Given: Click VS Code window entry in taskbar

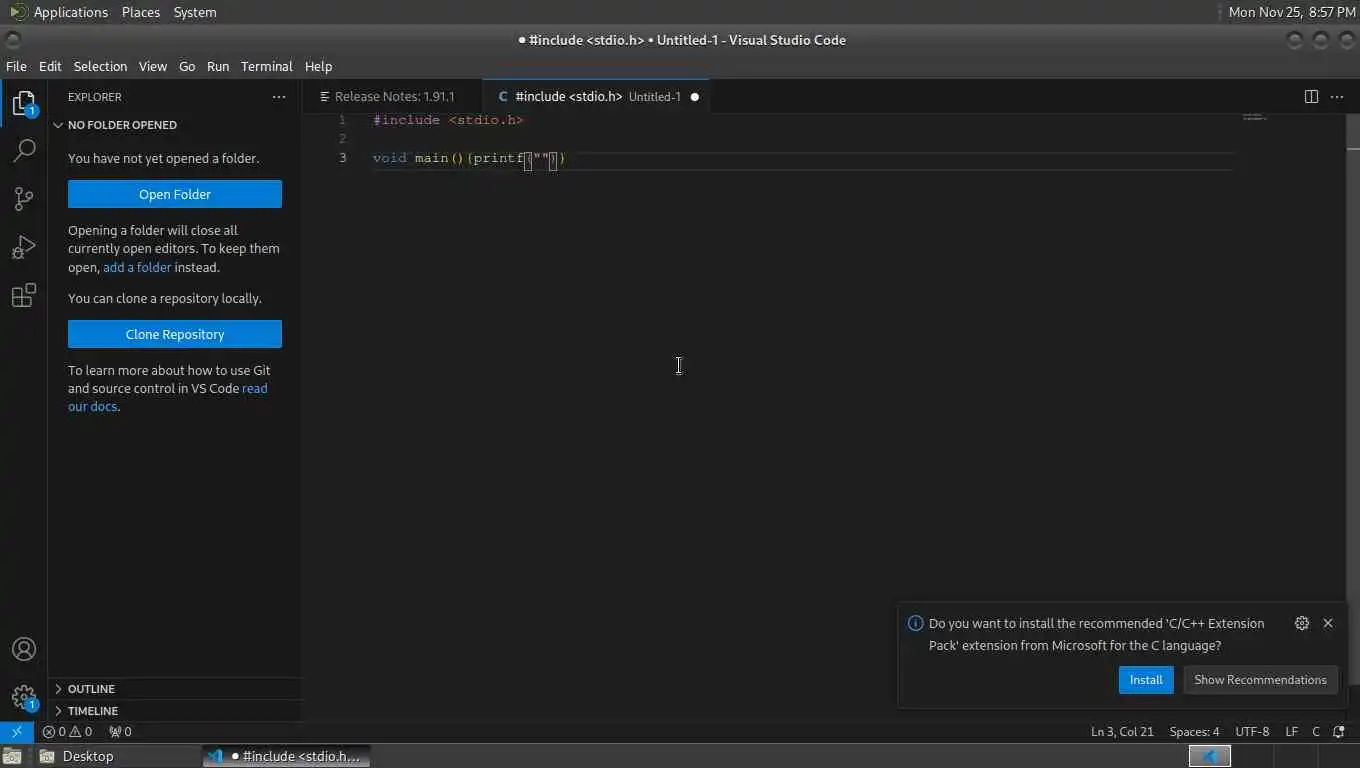Looking at the screenshot, I should point(287,756).
